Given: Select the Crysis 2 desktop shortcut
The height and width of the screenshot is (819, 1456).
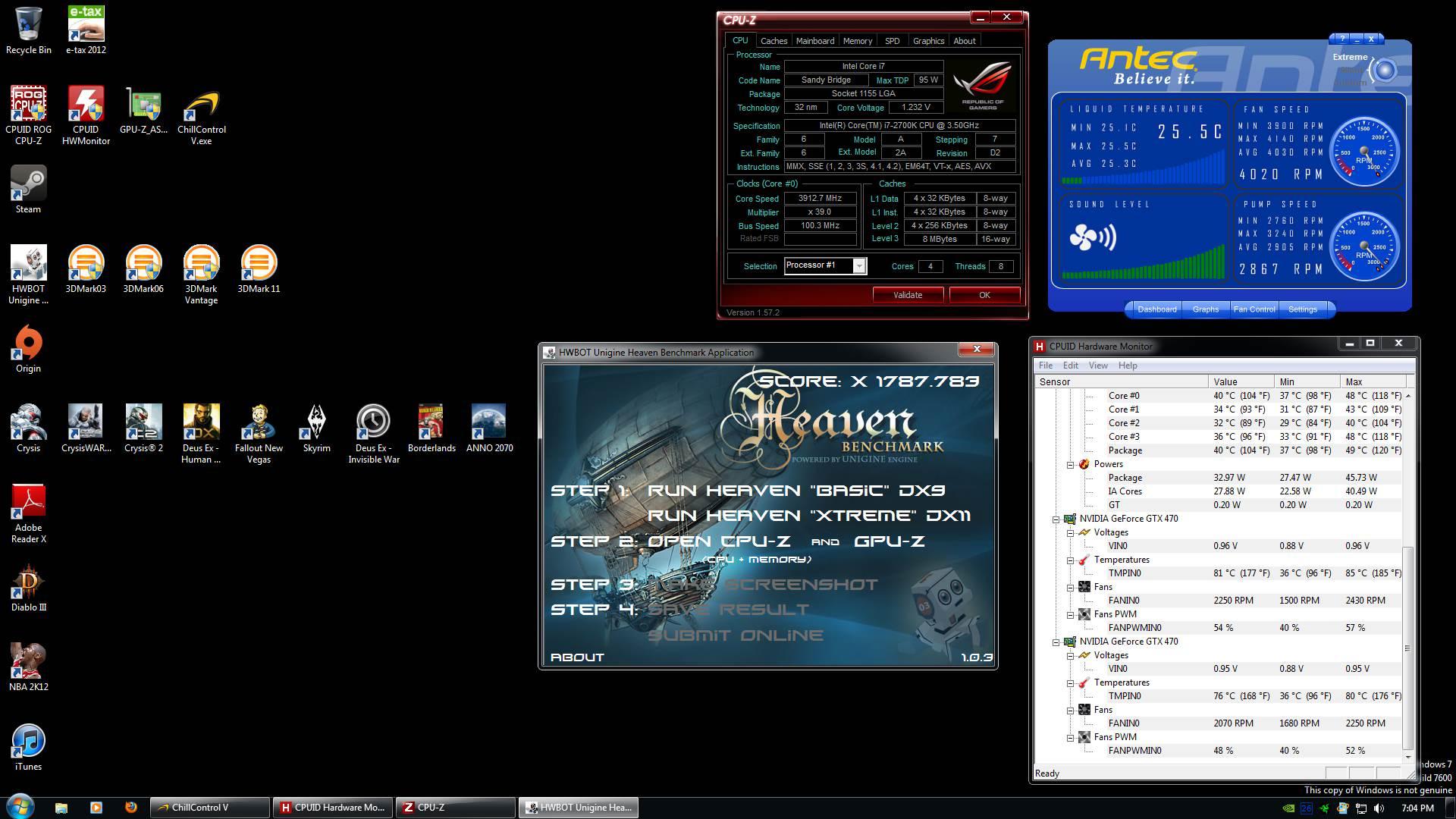Looking at the screenshot, I should pyautogui.click(x=143, y=428).
